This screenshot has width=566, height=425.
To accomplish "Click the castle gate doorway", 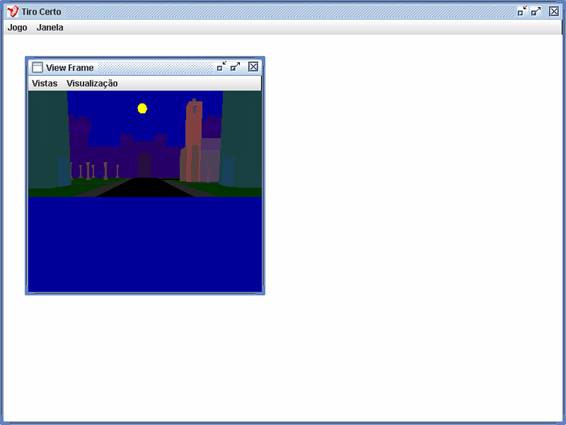I will click(x=145, y=165).
